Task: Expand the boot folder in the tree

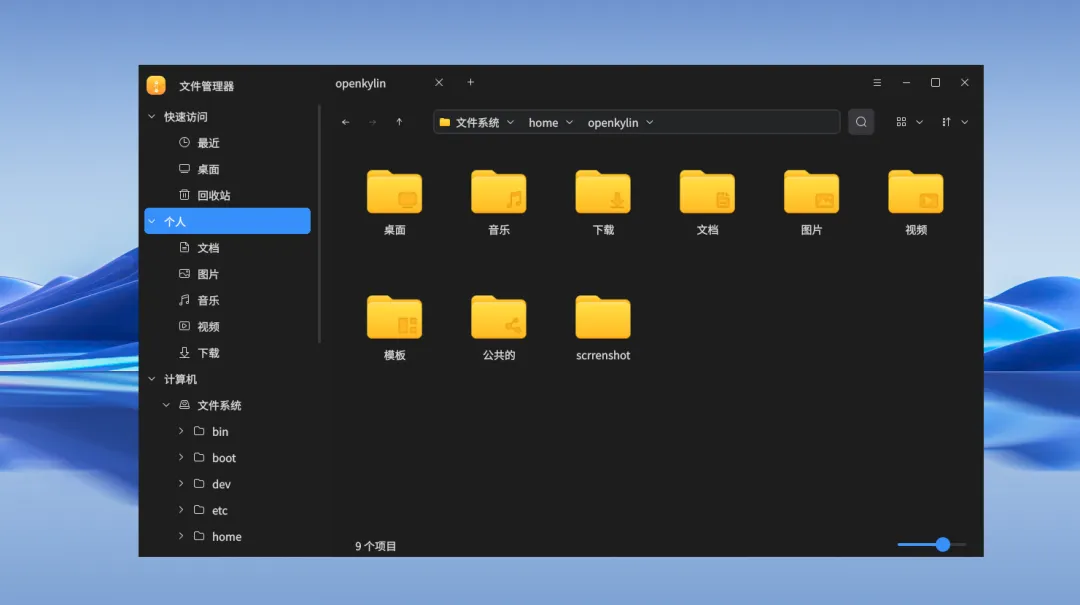Action: [180, 457]
